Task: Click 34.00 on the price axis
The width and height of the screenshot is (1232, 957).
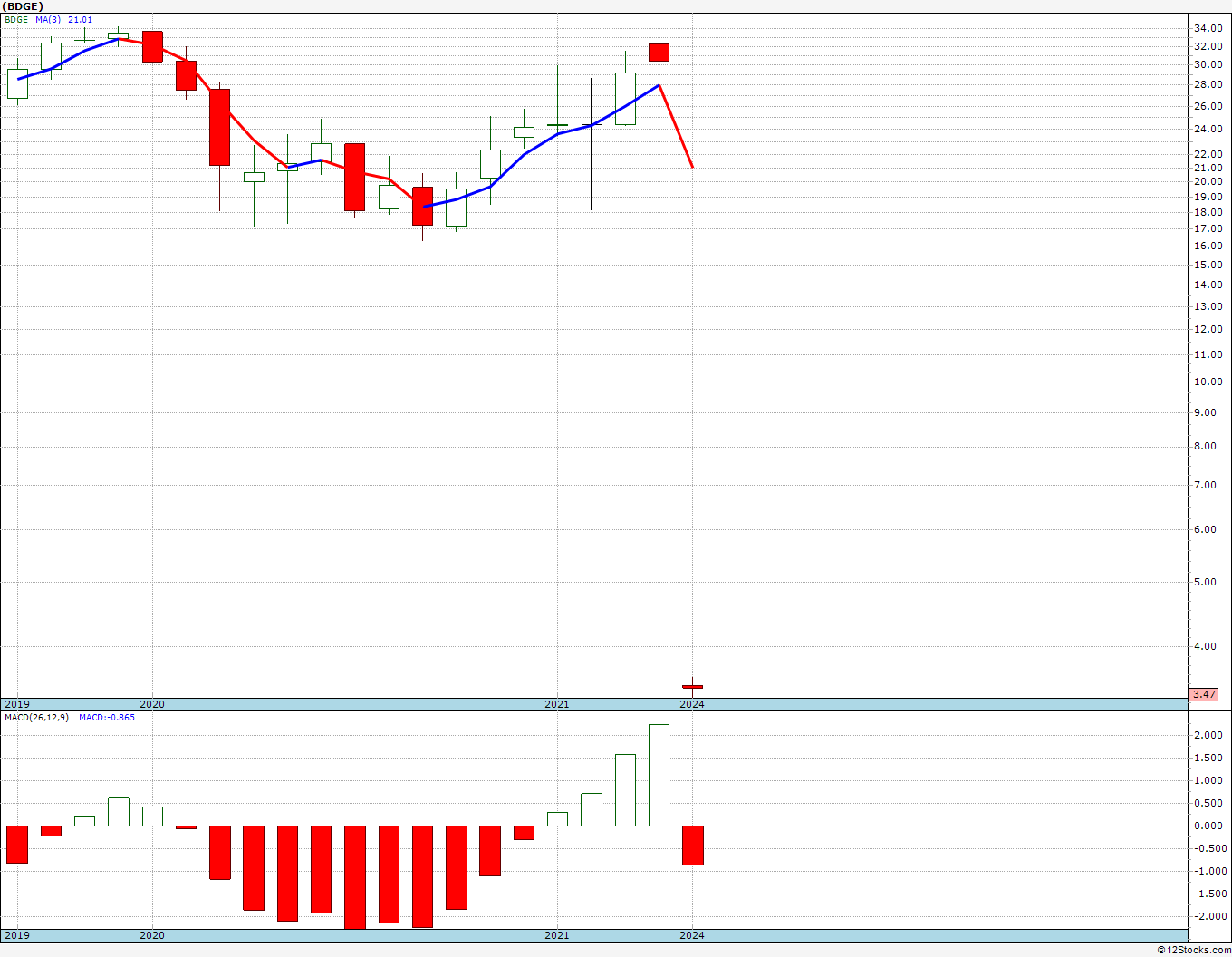Action: pos(1207,28)
